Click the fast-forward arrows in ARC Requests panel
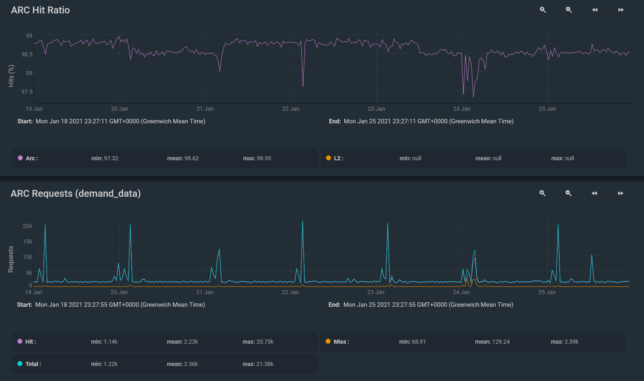Viewport: 644px width, 381px height. tap(620, 193)
